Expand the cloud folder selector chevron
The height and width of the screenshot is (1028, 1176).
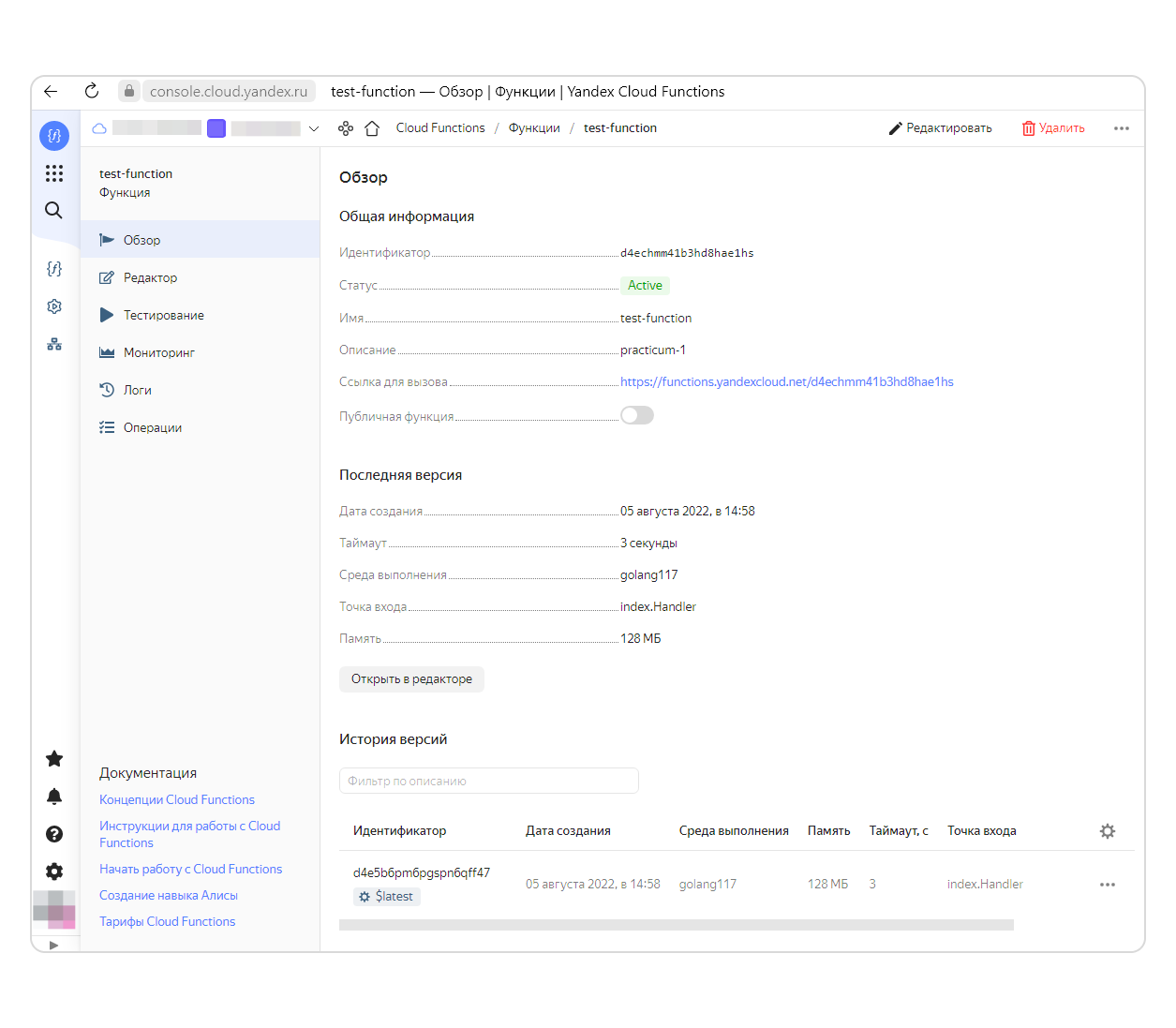pyautogui.click(x=314, y=128)
